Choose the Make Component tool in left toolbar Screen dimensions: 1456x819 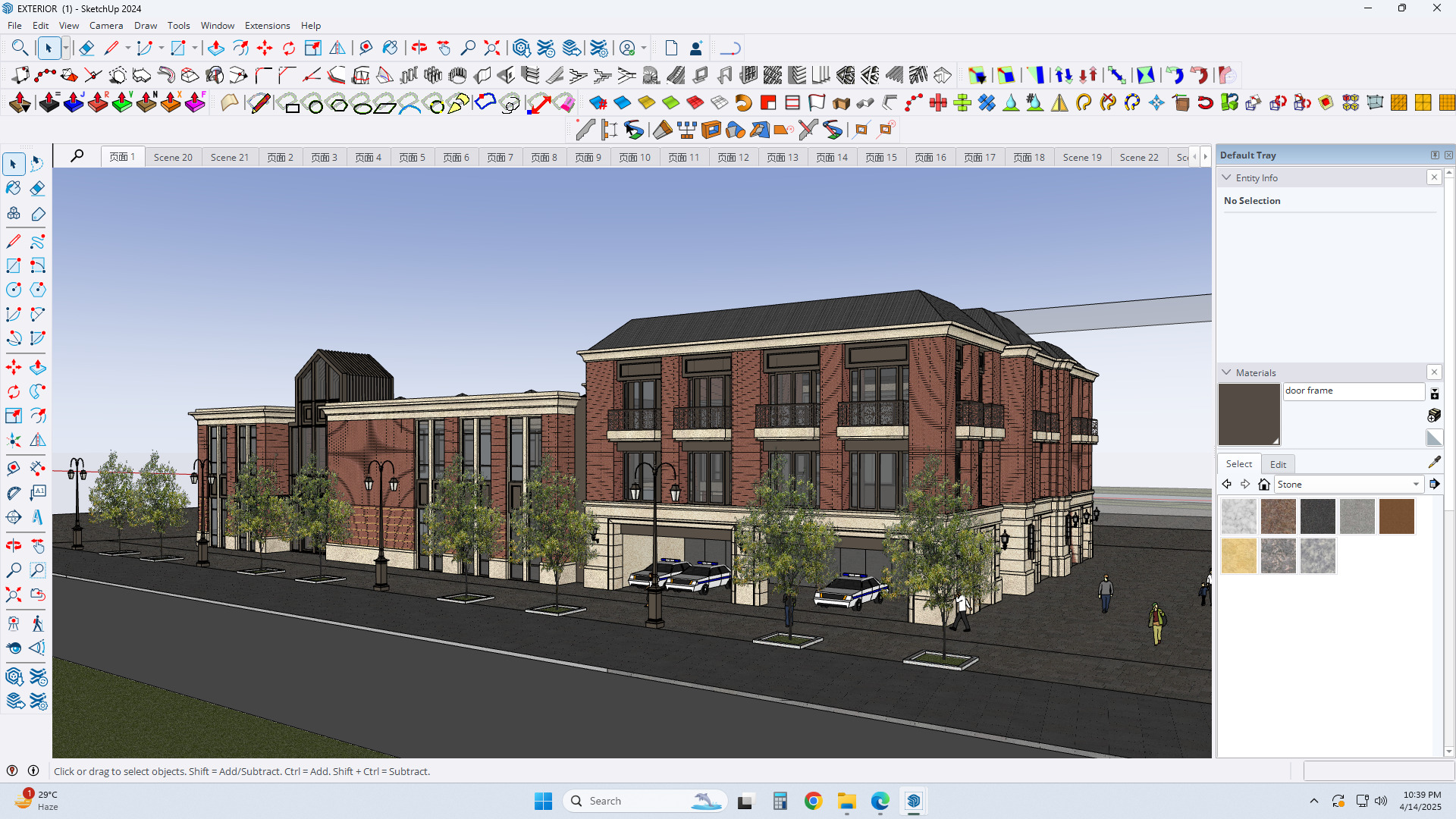pyautogui.click(x=14, y=213)
